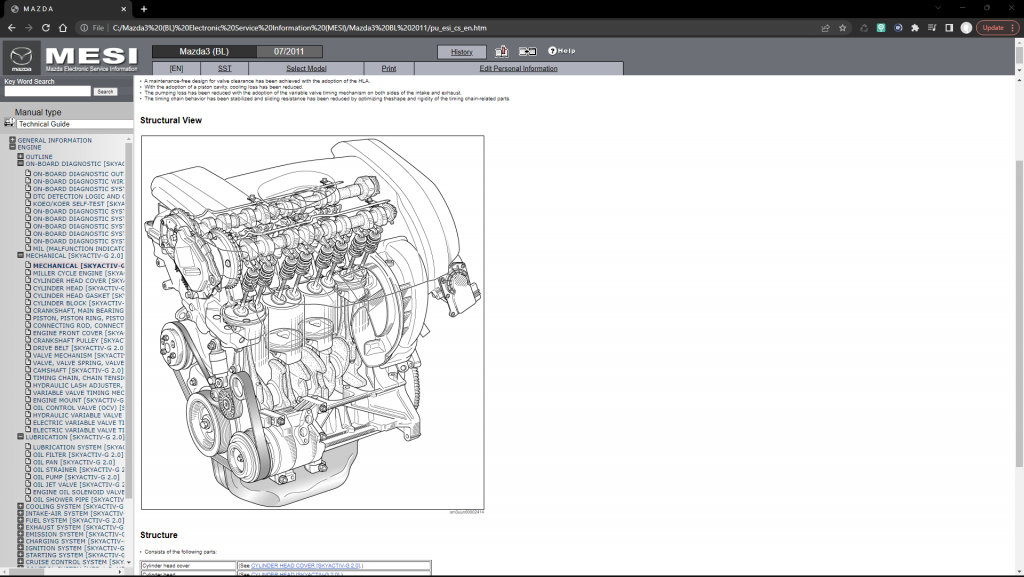Collapse the MECHANICAL [SKYACTIV-G 2.0] tree section
The width and height of the screenshot is (1024, 577).
click(21, 256)
